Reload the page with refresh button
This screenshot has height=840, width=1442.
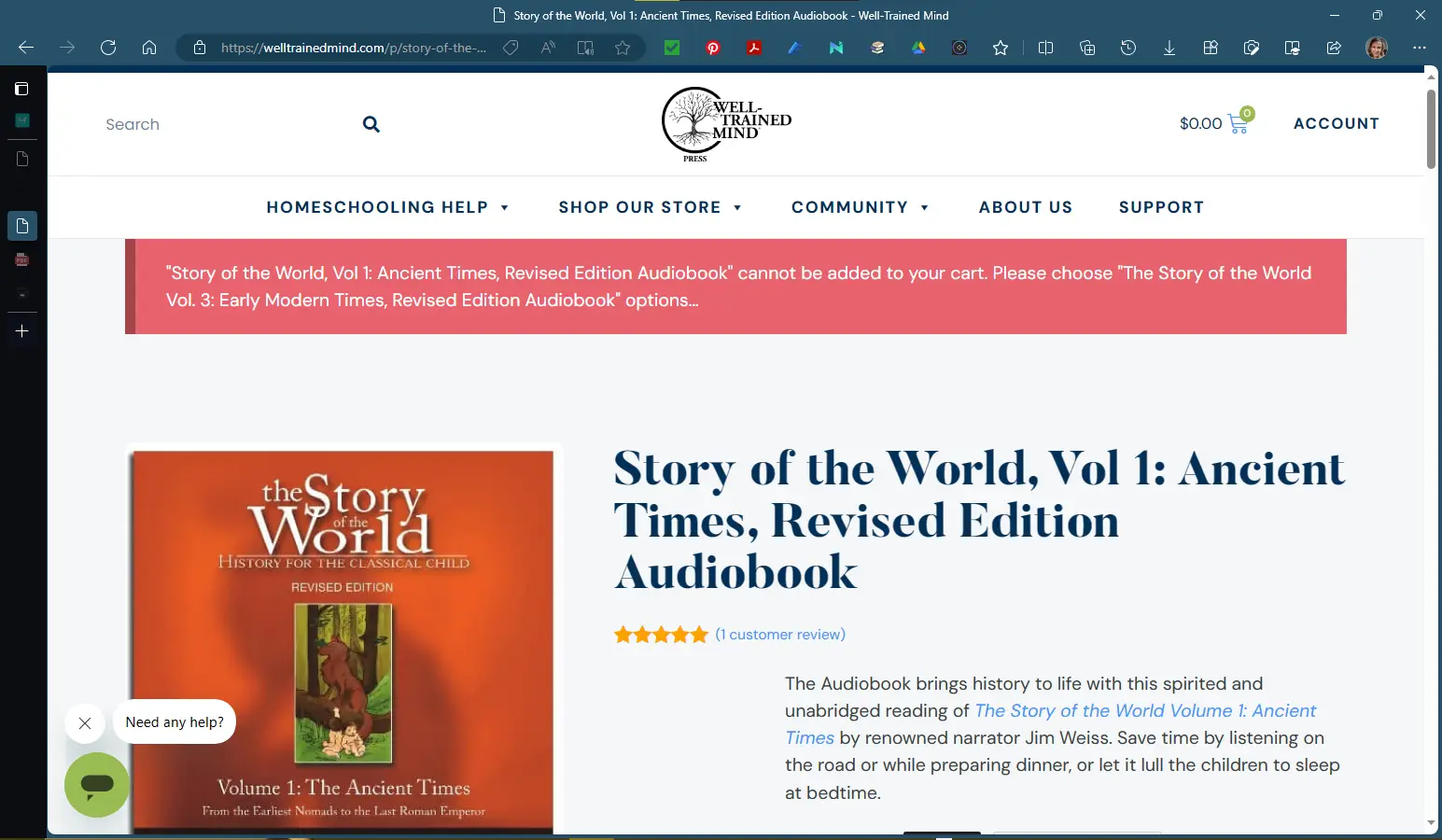[108, 48]
